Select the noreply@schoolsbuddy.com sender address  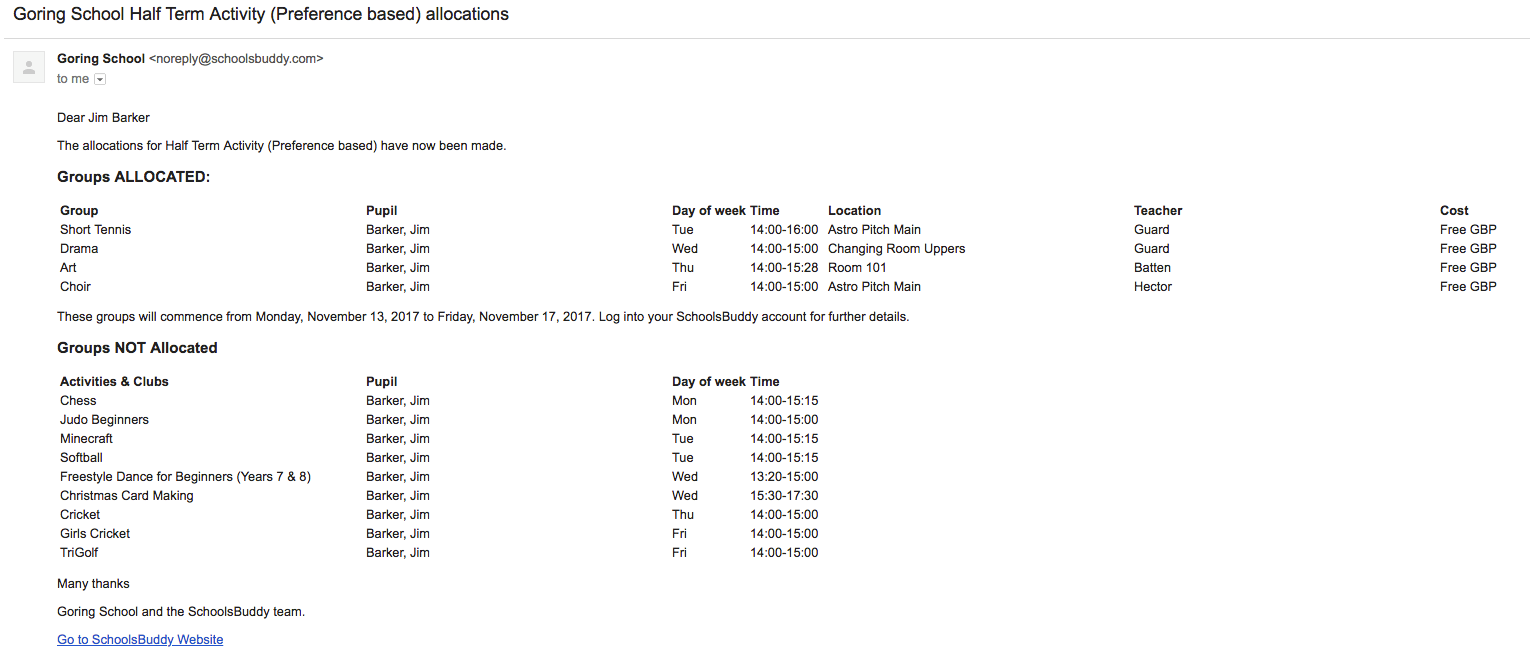pyautogui.click(x=236, y=59)
